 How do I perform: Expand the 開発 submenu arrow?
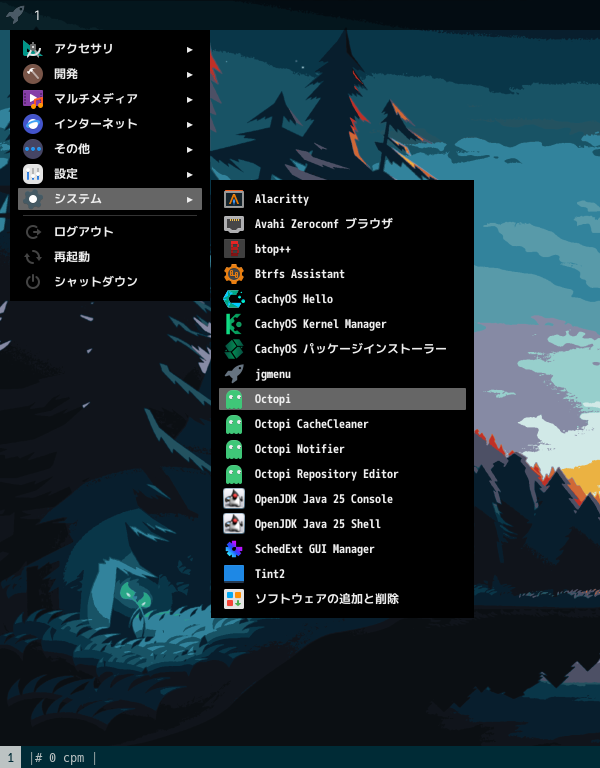pyautogui.click(x=190, y=74)
